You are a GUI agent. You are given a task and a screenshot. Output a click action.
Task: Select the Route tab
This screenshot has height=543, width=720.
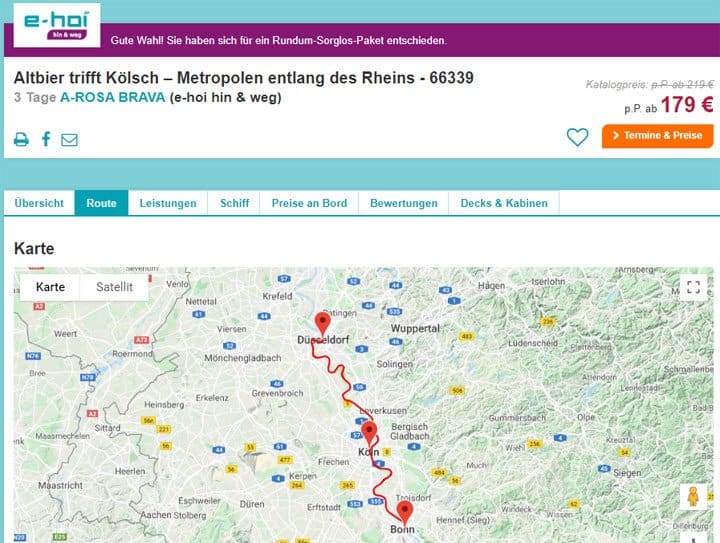[101, 203]
